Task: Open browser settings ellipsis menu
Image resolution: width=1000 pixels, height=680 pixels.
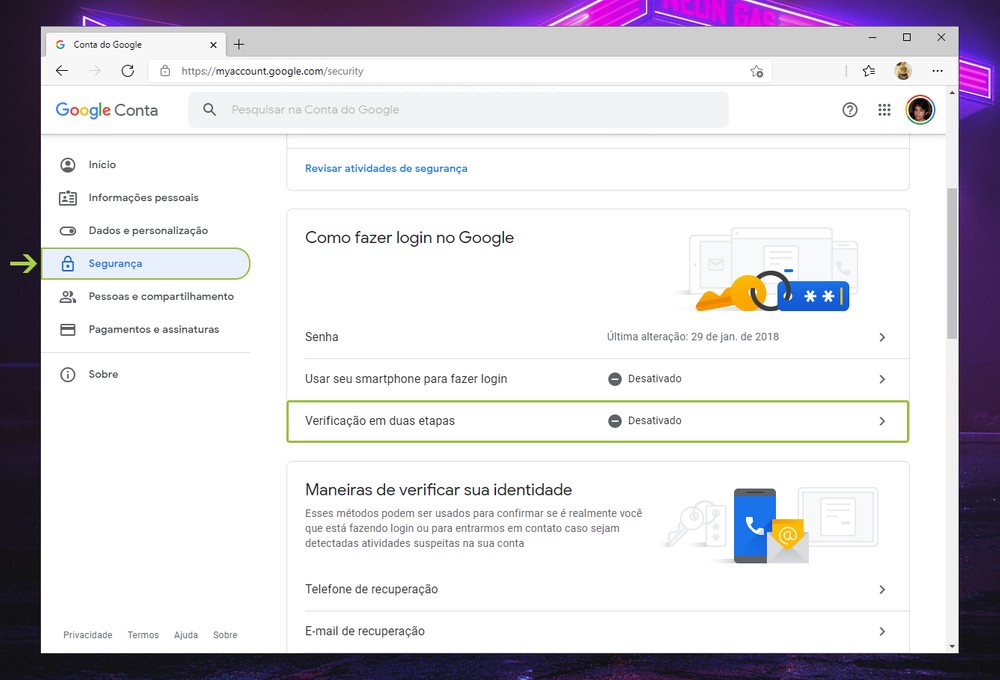Action: click(937, 71)
